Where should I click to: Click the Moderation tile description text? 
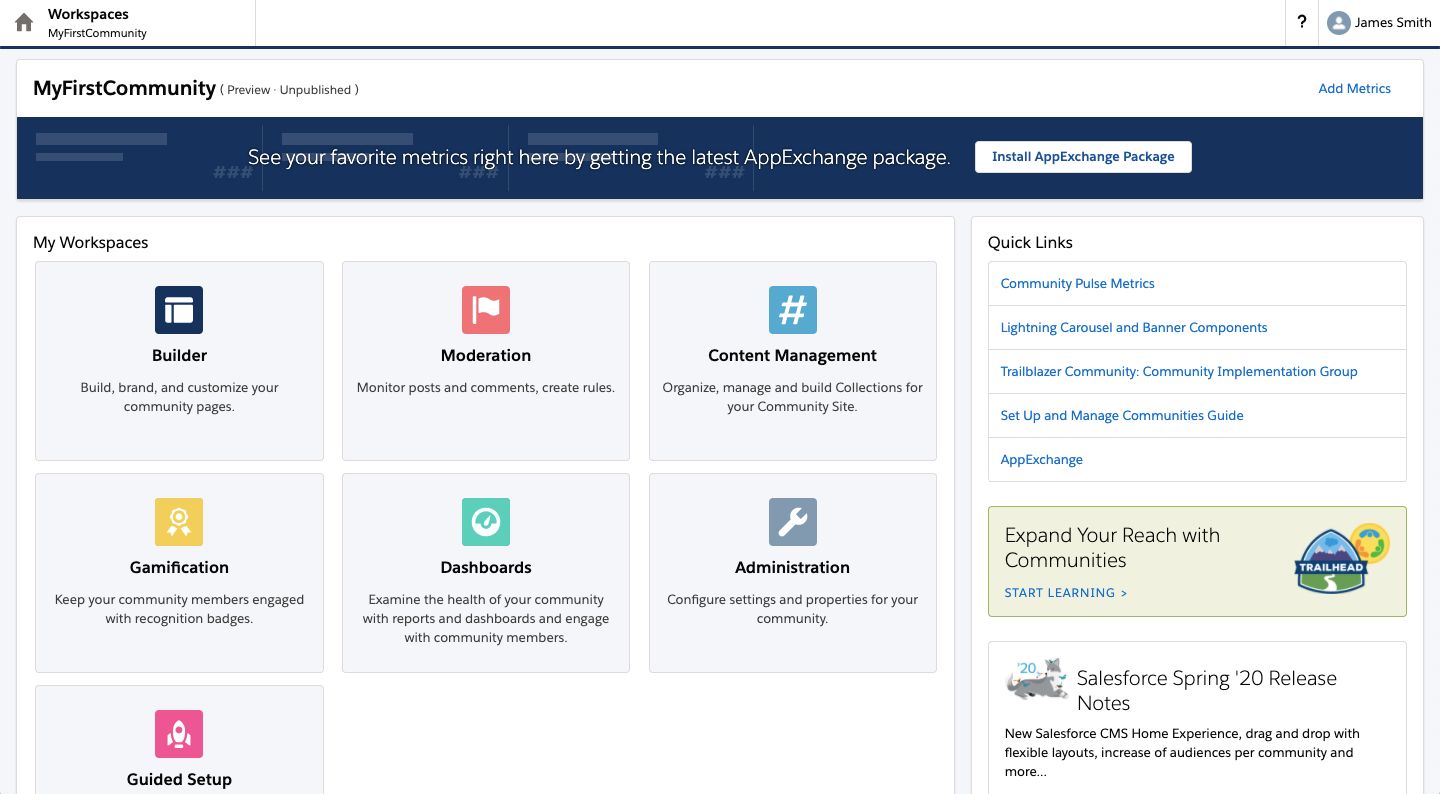point(486,388)
